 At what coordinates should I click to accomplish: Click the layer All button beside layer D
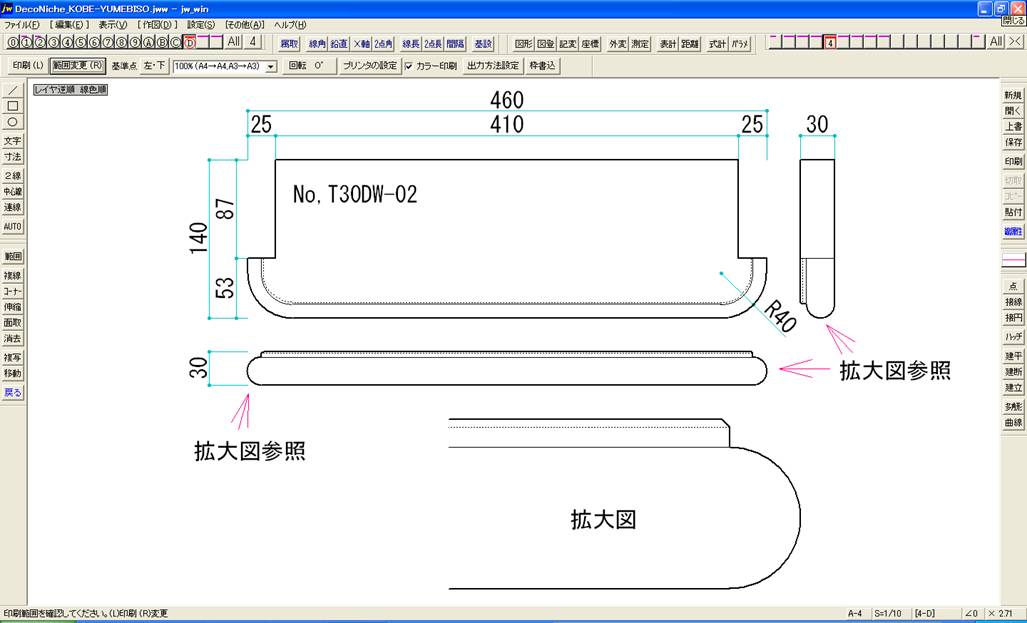234,42
